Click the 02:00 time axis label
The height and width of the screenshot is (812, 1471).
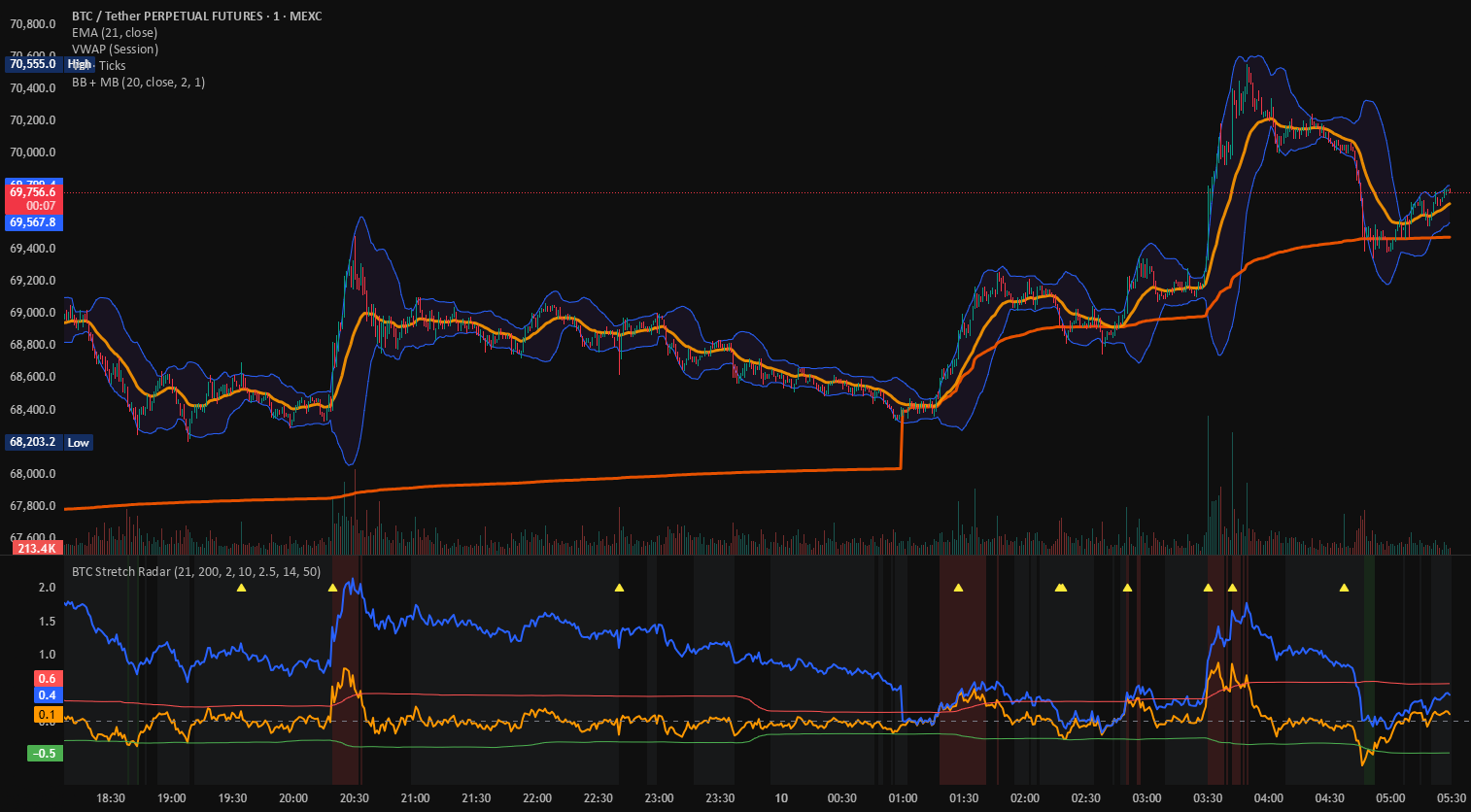[x=1025, y=798]
